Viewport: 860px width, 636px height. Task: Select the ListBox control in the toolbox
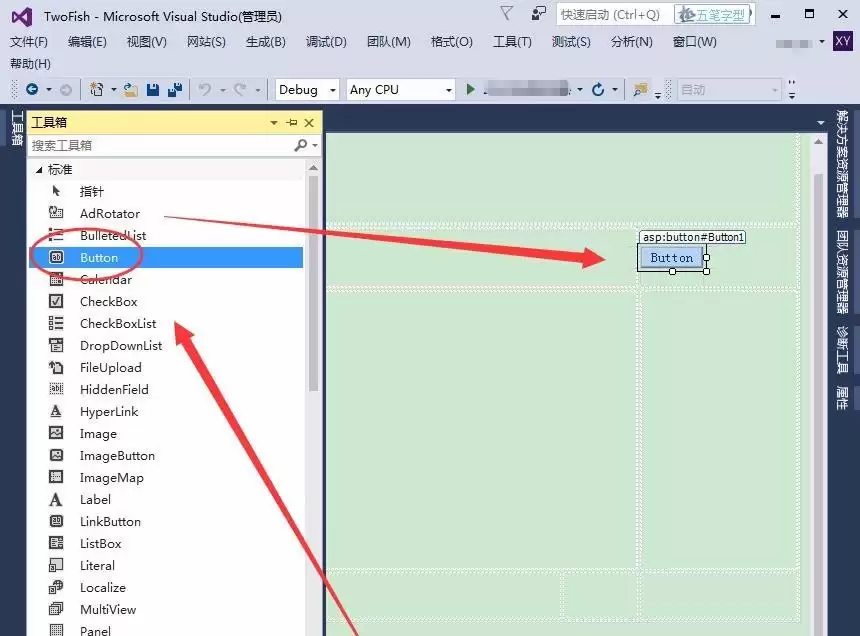coord(101,543)
